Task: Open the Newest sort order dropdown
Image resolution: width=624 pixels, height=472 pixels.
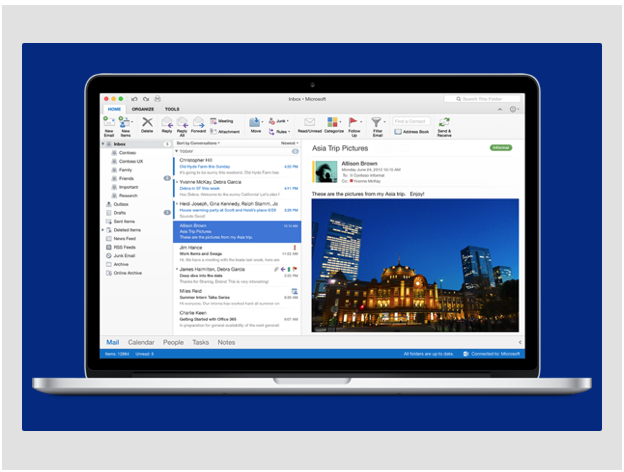Action: coord(290,143)
